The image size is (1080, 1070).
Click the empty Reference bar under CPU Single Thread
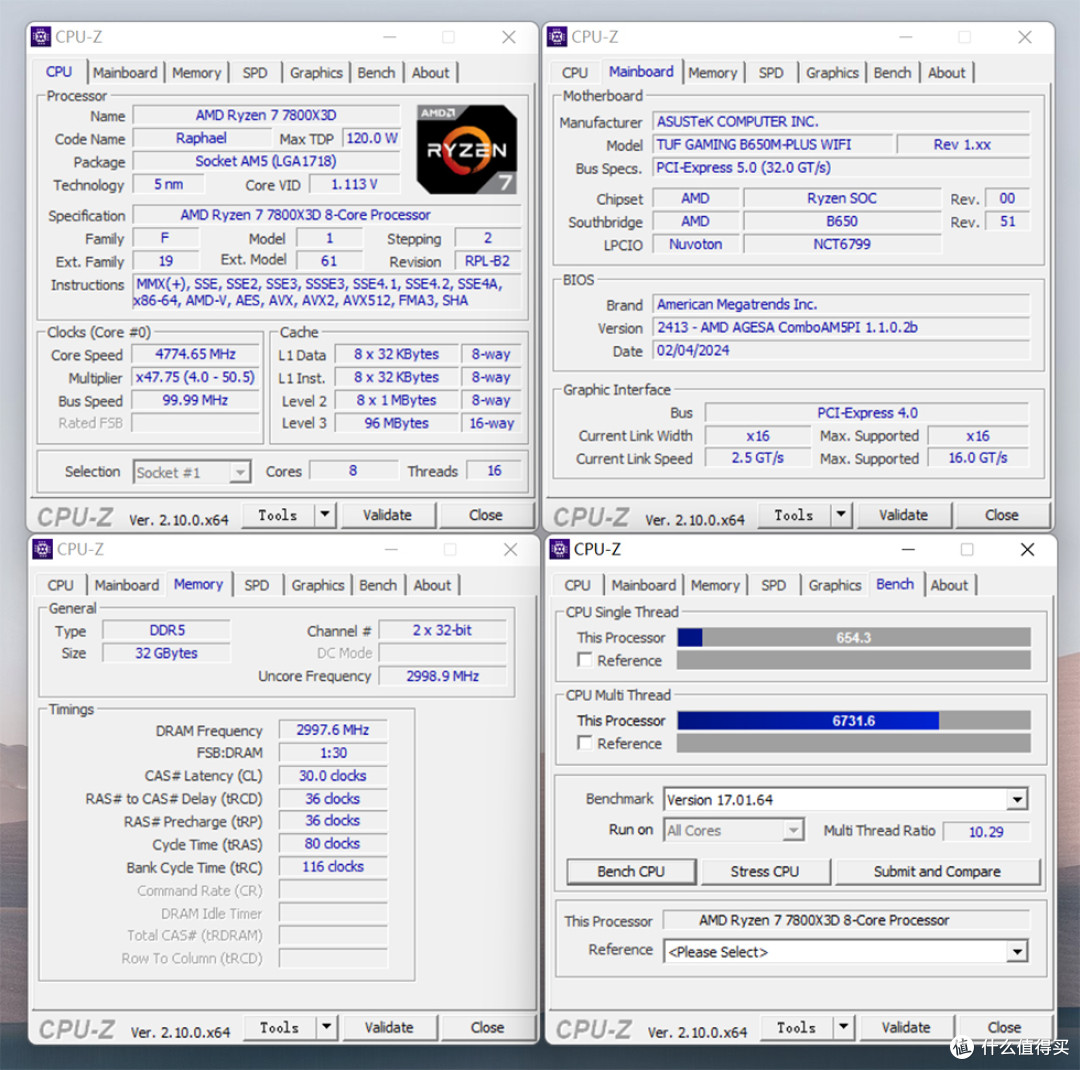click(x=853, y=660)
